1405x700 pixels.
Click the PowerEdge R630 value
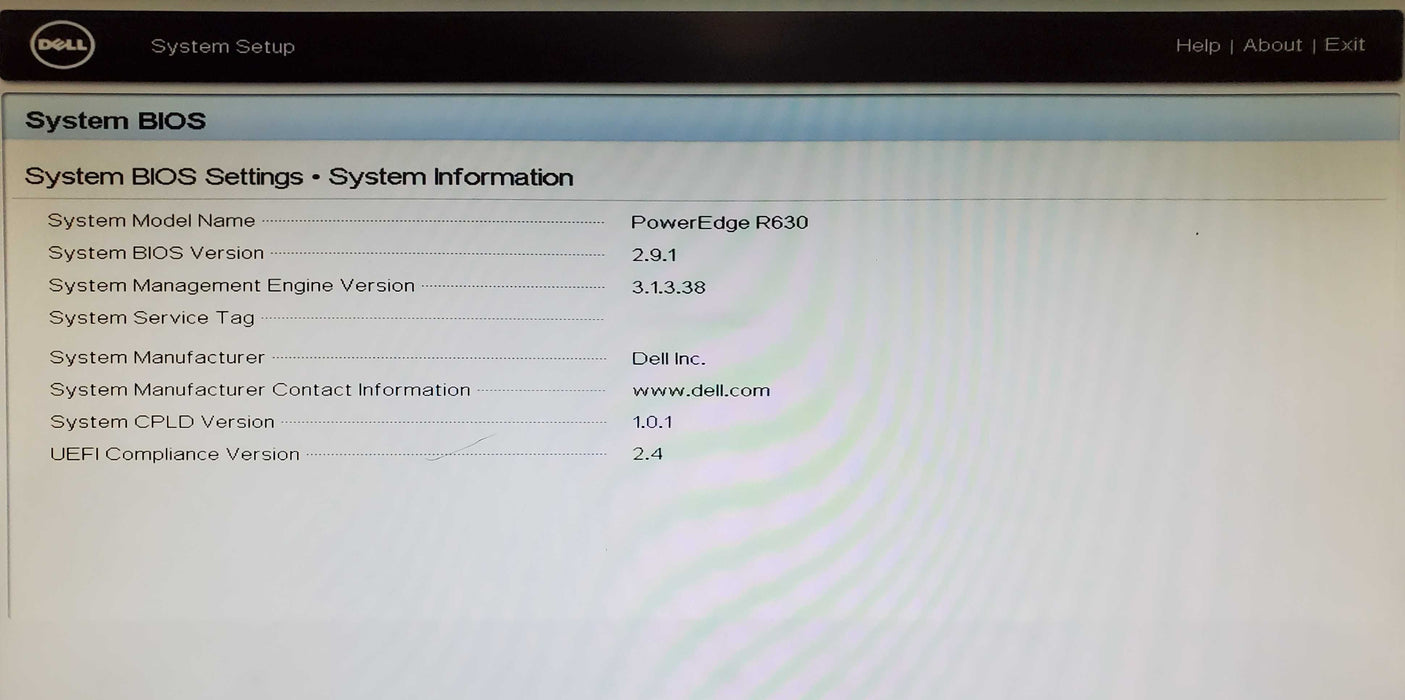(x=719, y=222)
